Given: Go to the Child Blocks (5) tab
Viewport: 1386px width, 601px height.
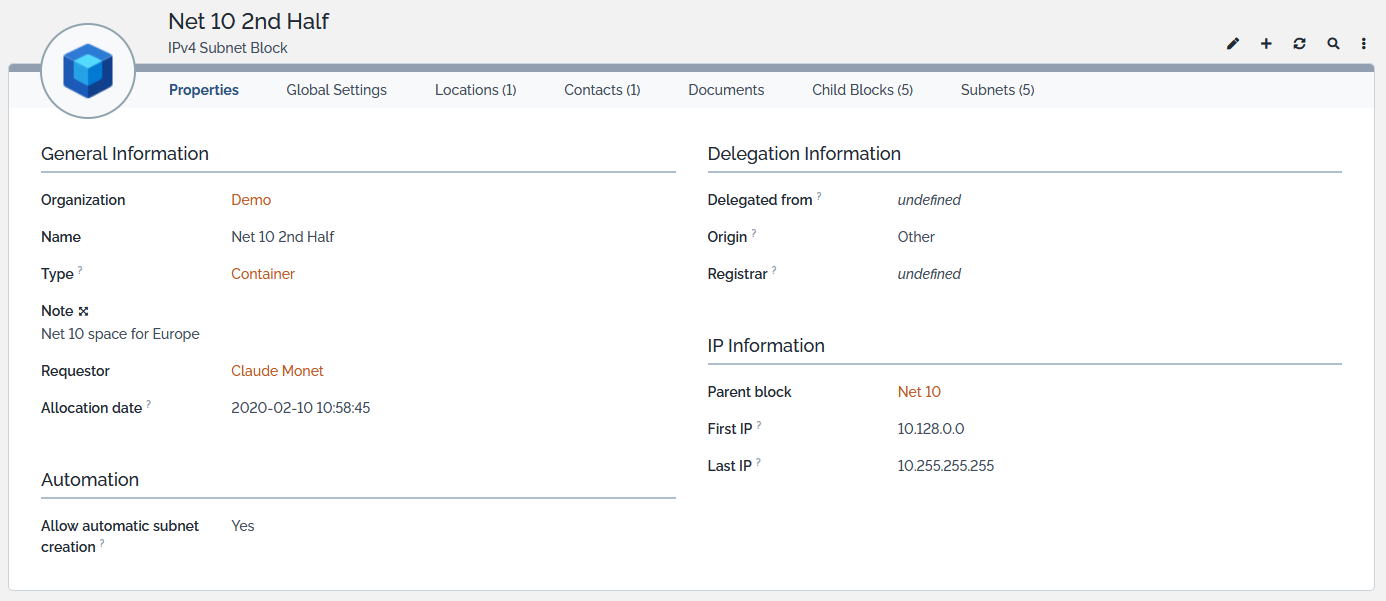Looking at the screenshot, I should (862, 90).
